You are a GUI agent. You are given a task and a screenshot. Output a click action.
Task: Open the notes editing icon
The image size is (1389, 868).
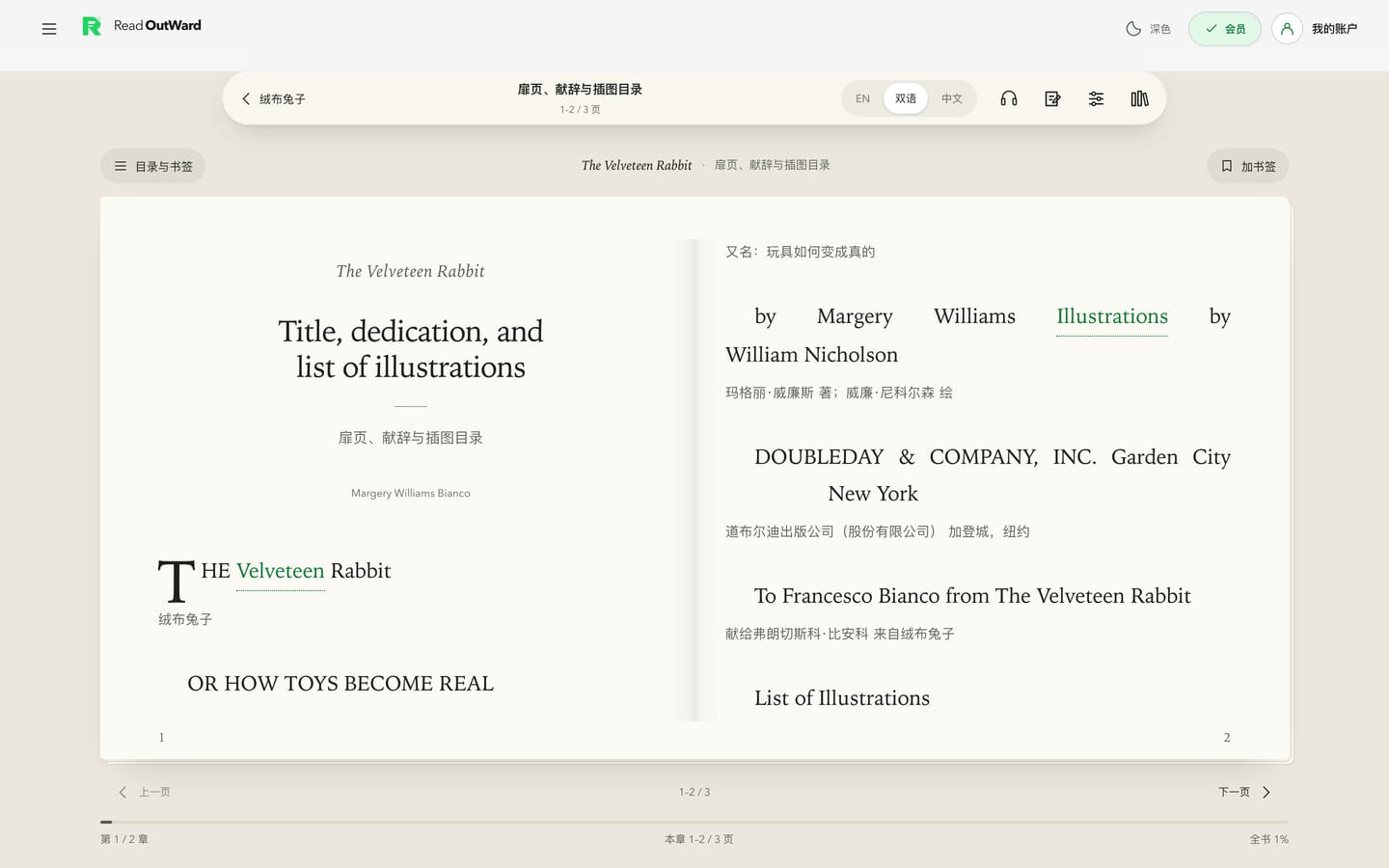point(1052,98)
